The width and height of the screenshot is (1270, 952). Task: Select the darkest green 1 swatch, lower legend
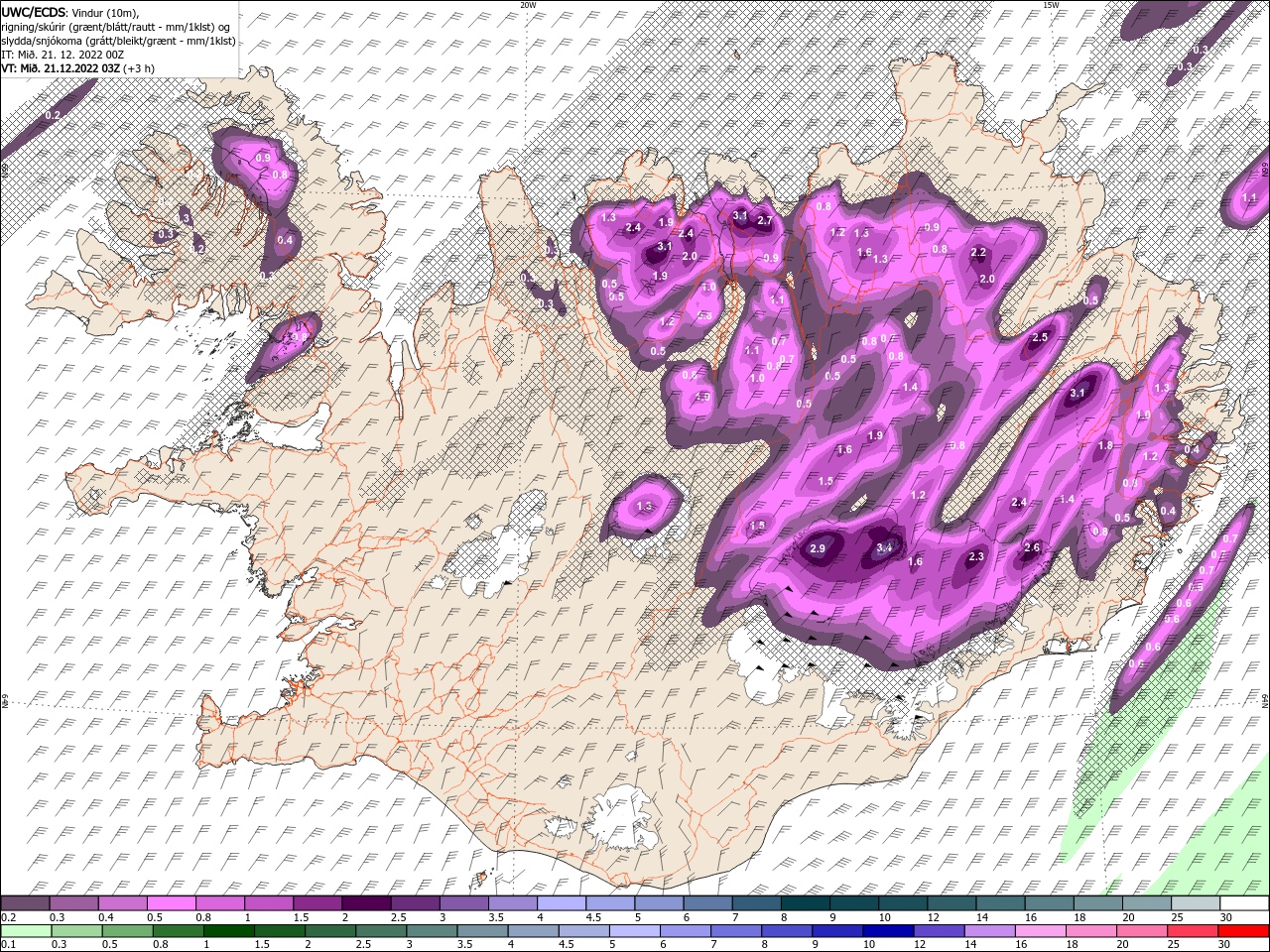click(x=229, y=931)
